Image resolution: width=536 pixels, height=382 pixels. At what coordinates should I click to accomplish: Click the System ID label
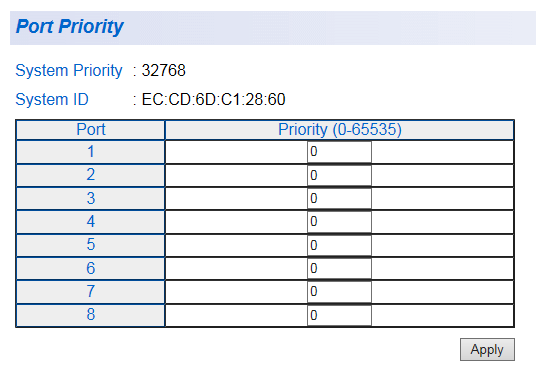coord(52,100)
